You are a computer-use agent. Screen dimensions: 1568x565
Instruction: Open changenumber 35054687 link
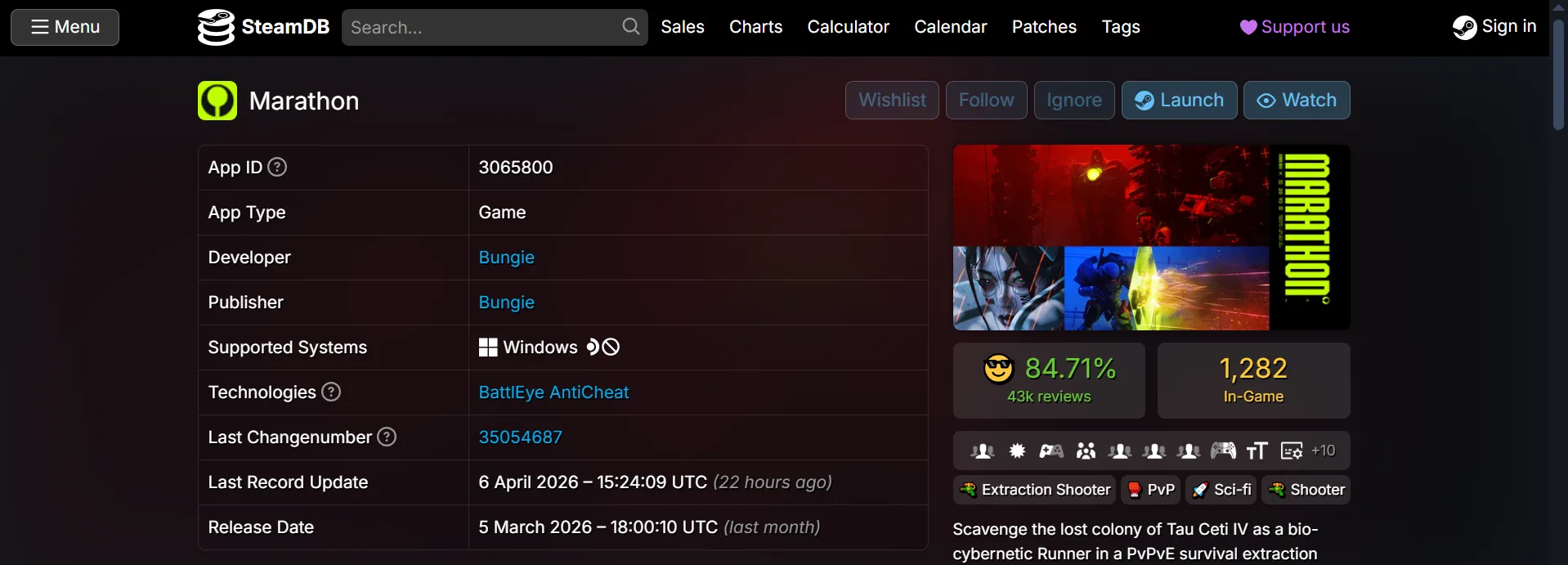click(x=520, y=437)
